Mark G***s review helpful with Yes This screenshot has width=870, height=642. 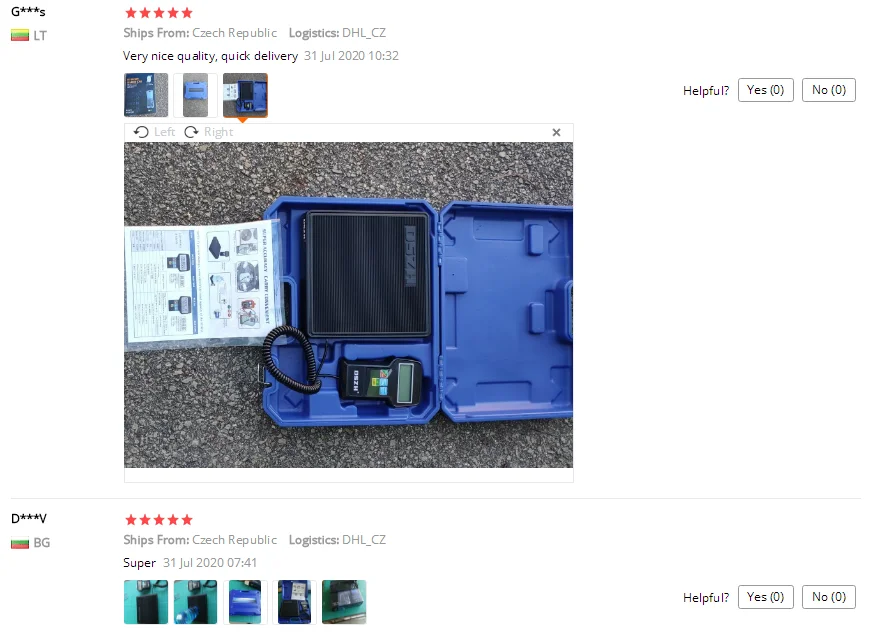765,90
